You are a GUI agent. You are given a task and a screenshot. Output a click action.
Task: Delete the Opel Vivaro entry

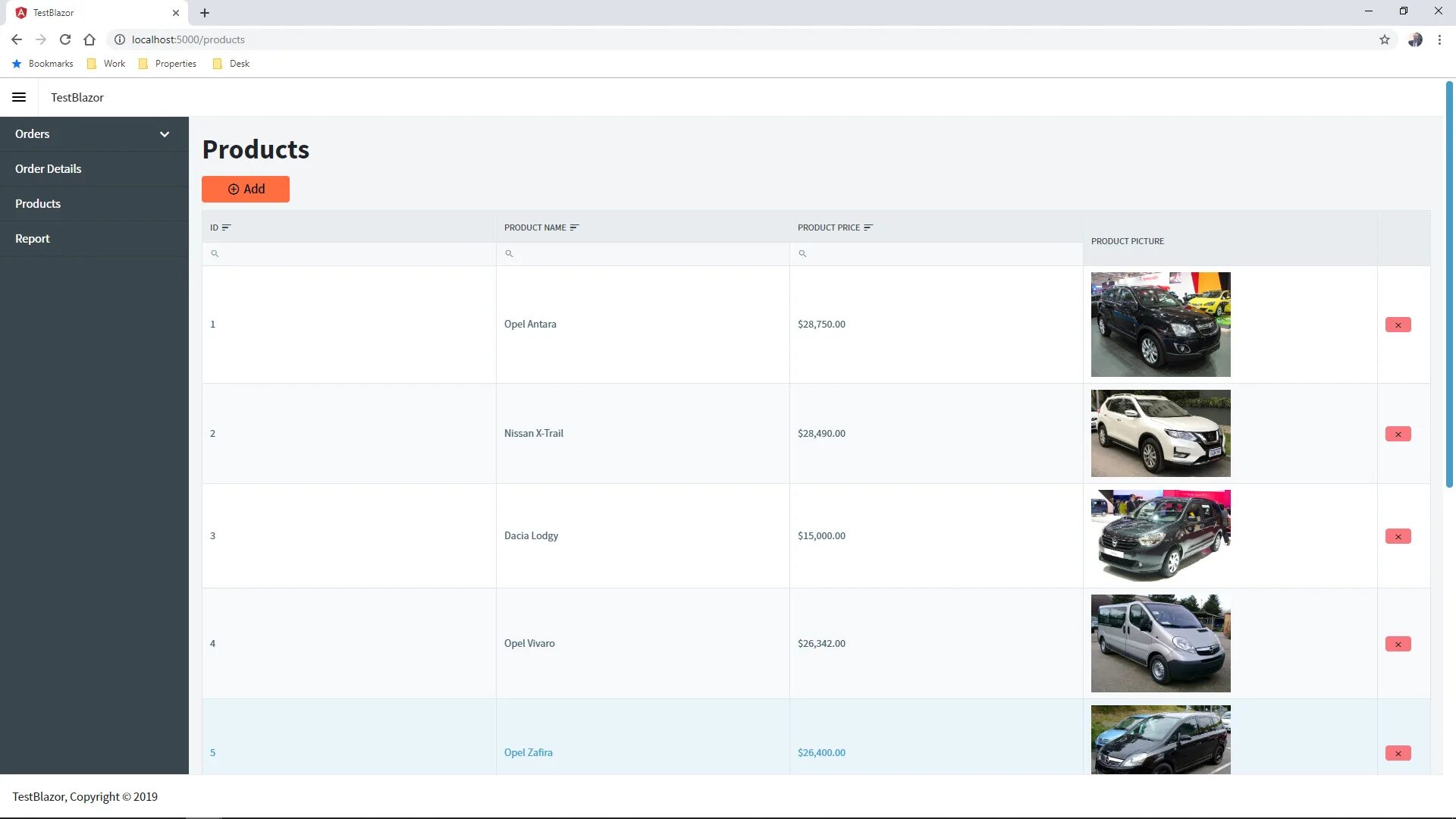[1398, 643]
